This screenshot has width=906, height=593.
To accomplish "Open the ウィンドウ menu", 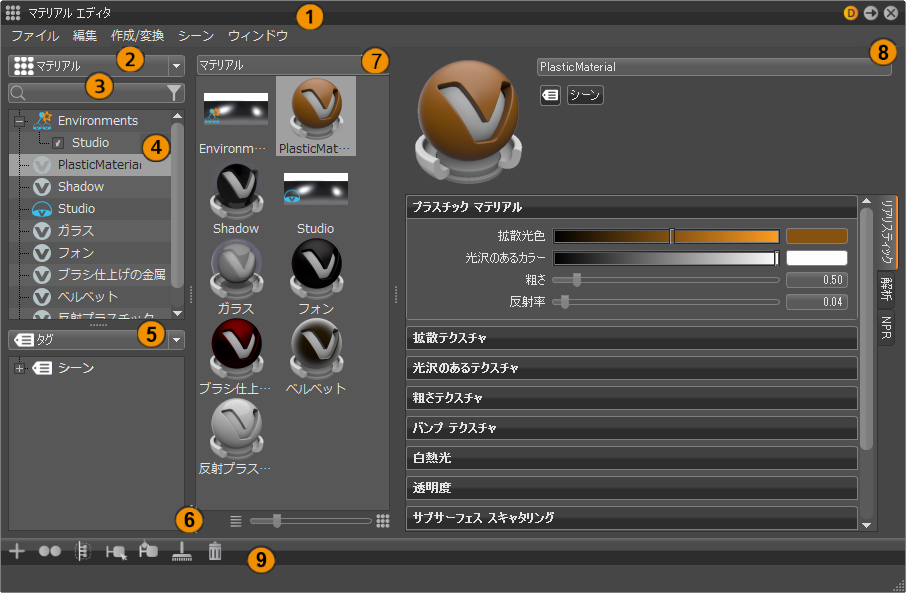I will click(x=258, y=36).
